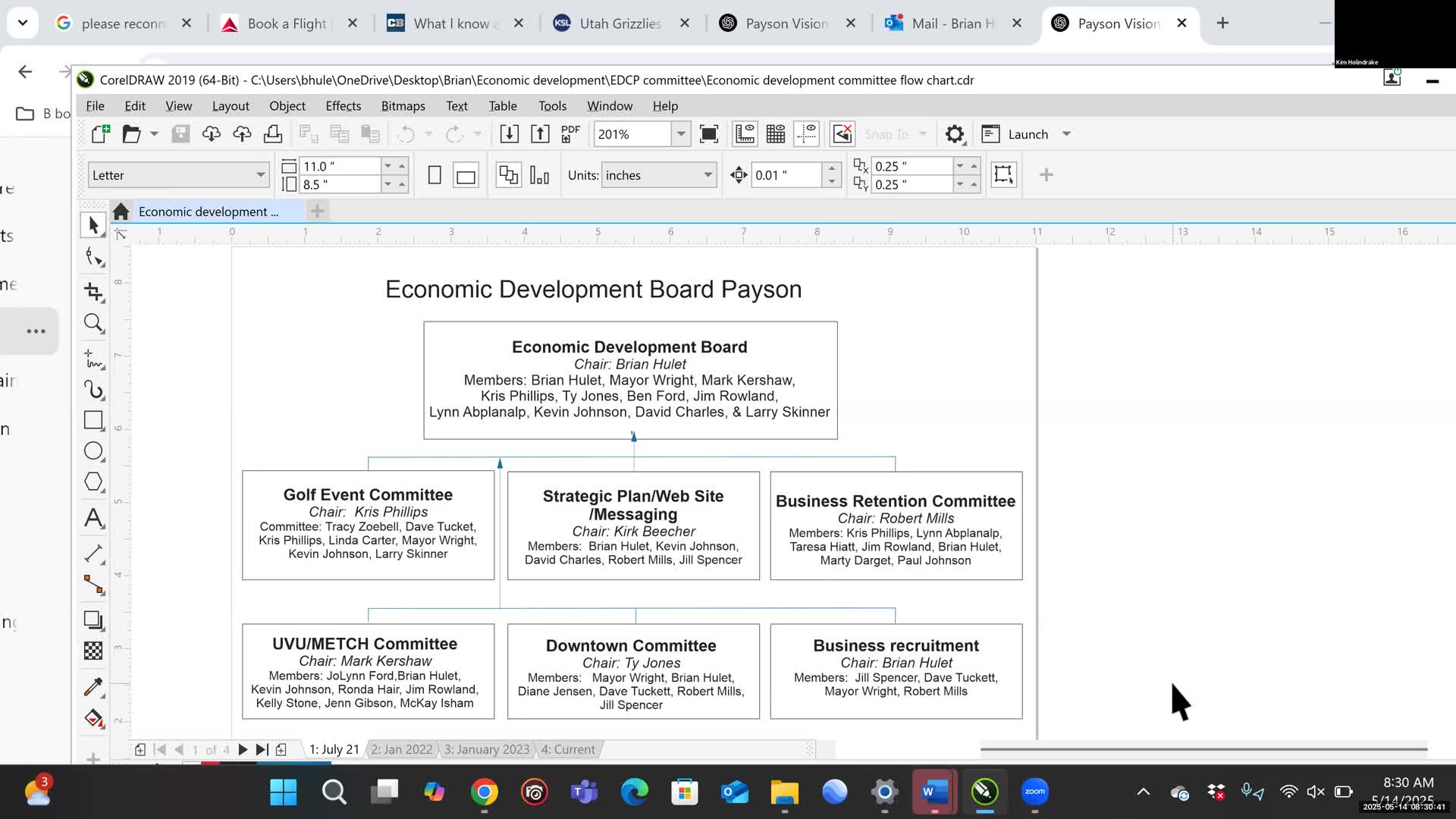Expand the browser tab search chevron
Viewport: 1456px width, 819px height.
pos(23,23)
